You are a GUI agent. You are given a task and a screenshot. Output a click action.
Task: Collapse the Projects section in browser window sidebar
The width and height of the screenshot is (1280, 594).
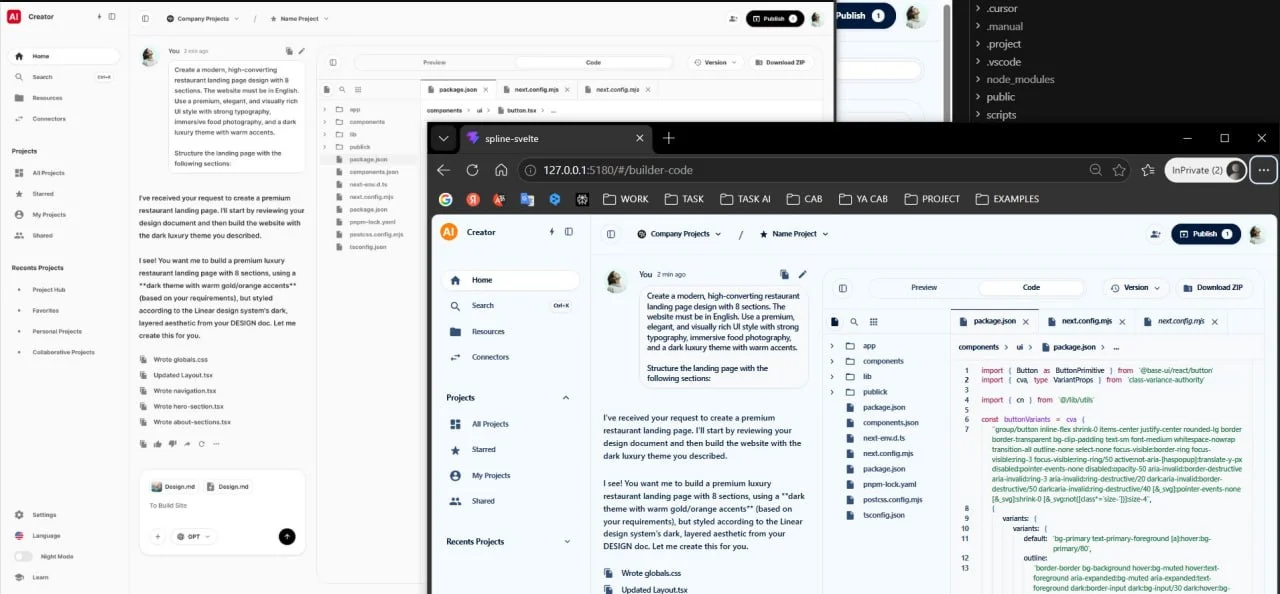tap(566, 398)
